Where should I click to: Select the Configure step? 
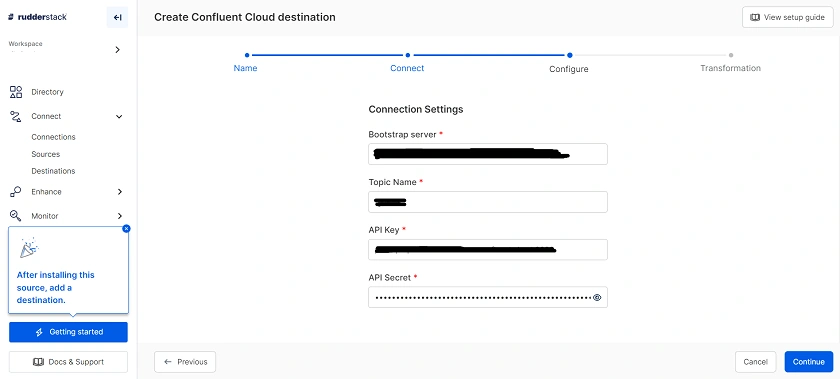pyautogui.click(x=569, y=69)
